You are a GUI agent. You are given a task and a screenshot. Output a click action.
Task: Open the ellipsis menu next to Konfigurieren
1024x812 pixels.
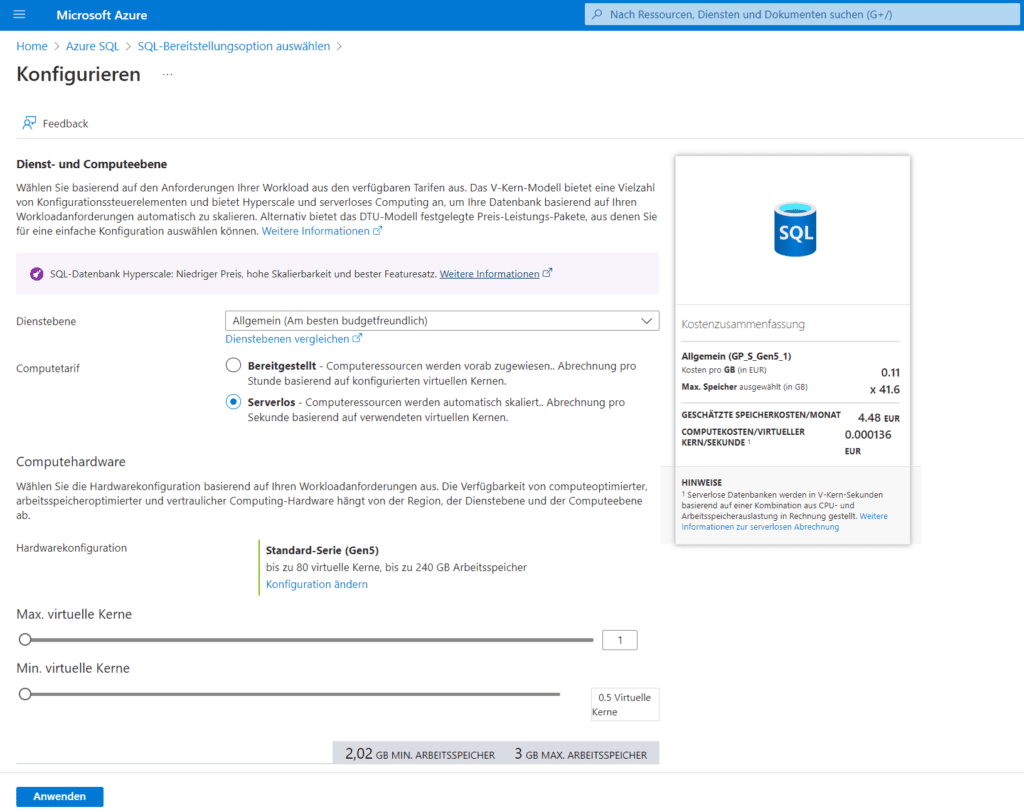pyautogui.click(x=168, y=74)
